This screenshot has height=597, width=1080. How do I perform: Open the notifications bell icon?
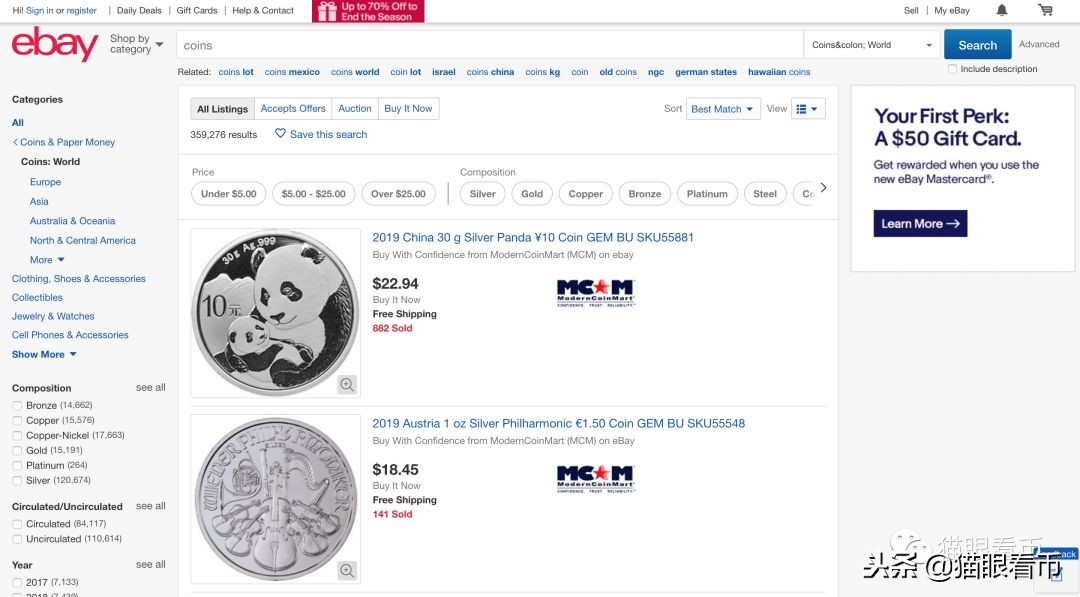[1002, 10]
